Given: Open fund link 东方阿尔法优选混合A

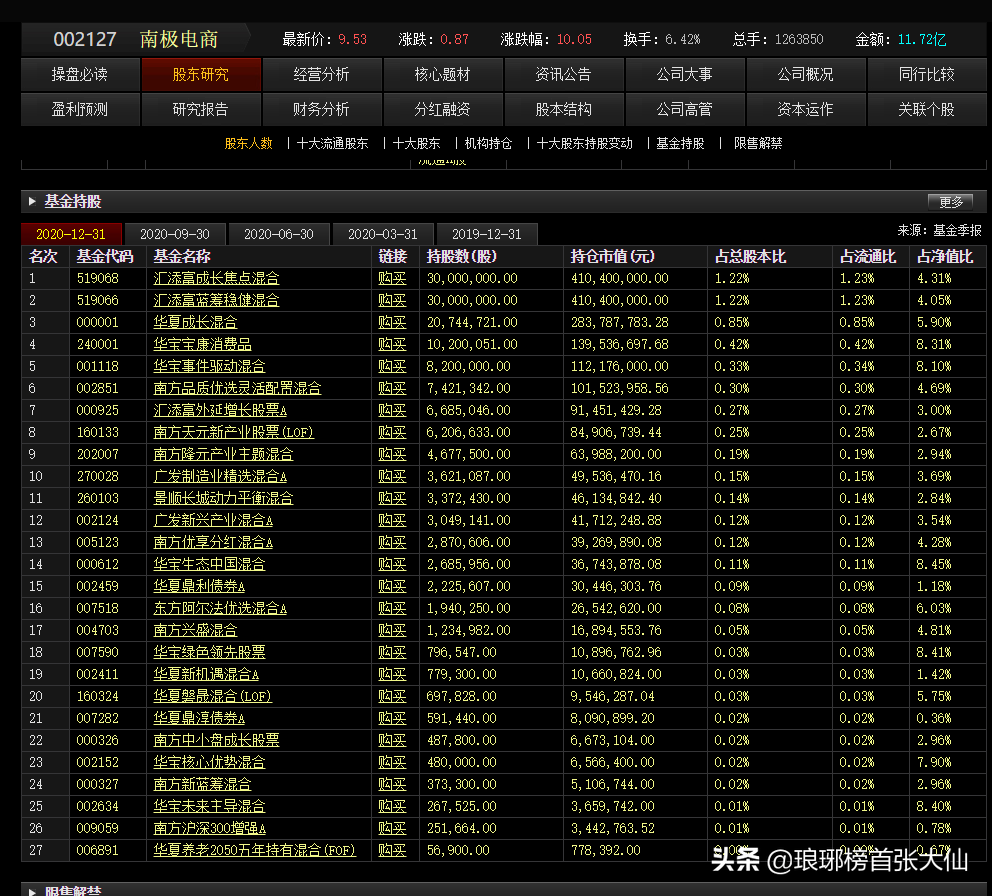Looking at the screenshot, I should point(220,609).
